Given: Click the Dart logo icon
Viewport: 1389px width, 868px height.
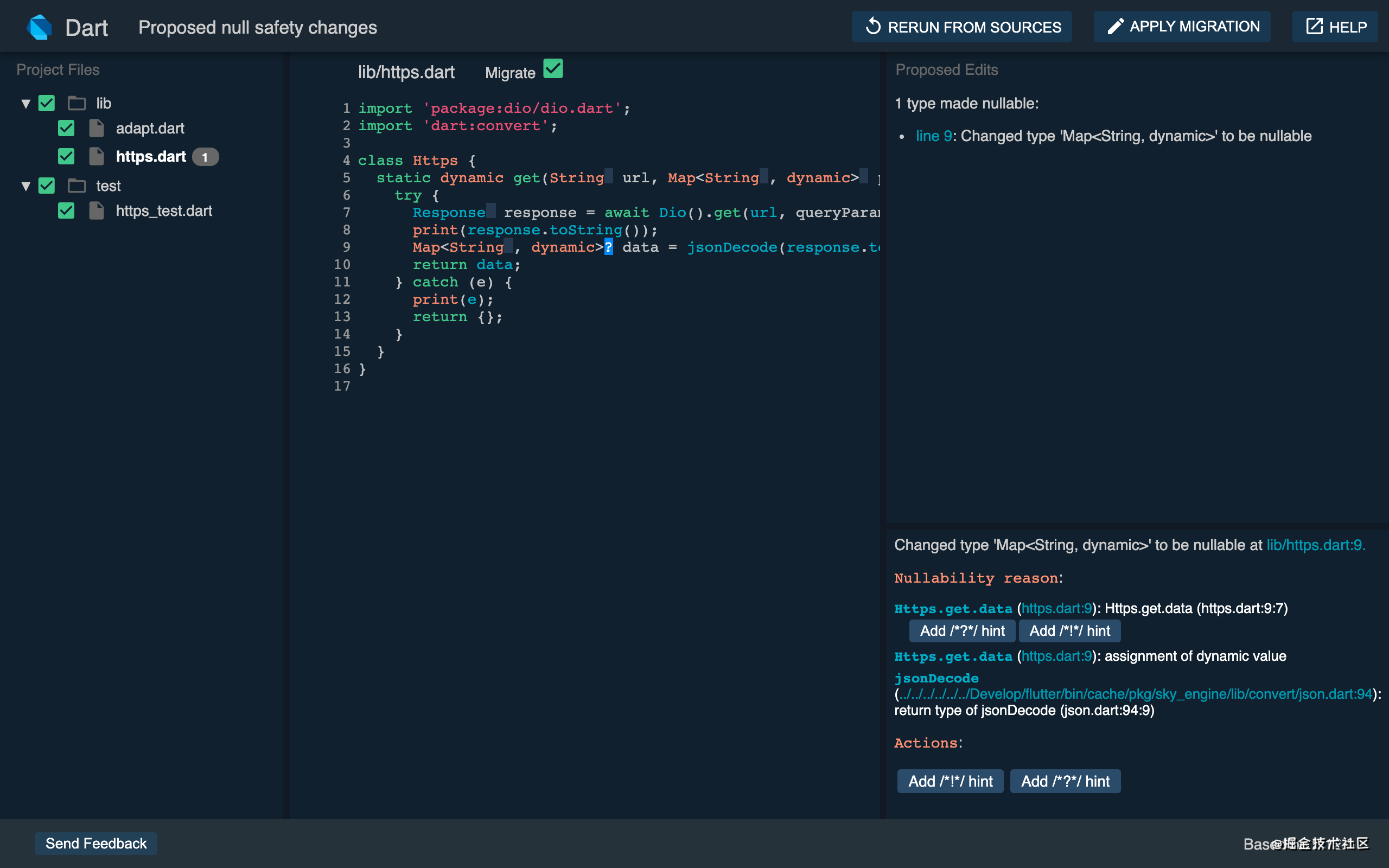Looking at the screenshot, I should (x=39, y=27).
